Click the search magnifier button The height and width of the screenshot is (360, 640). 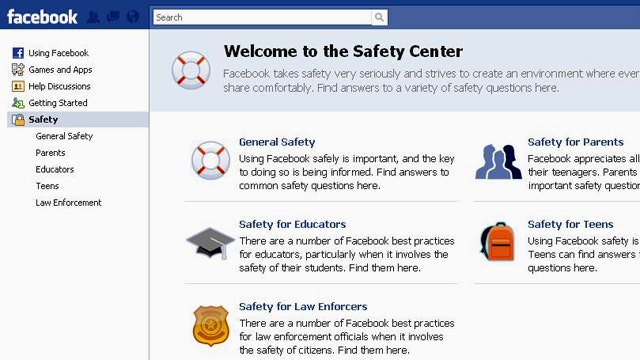379,17
